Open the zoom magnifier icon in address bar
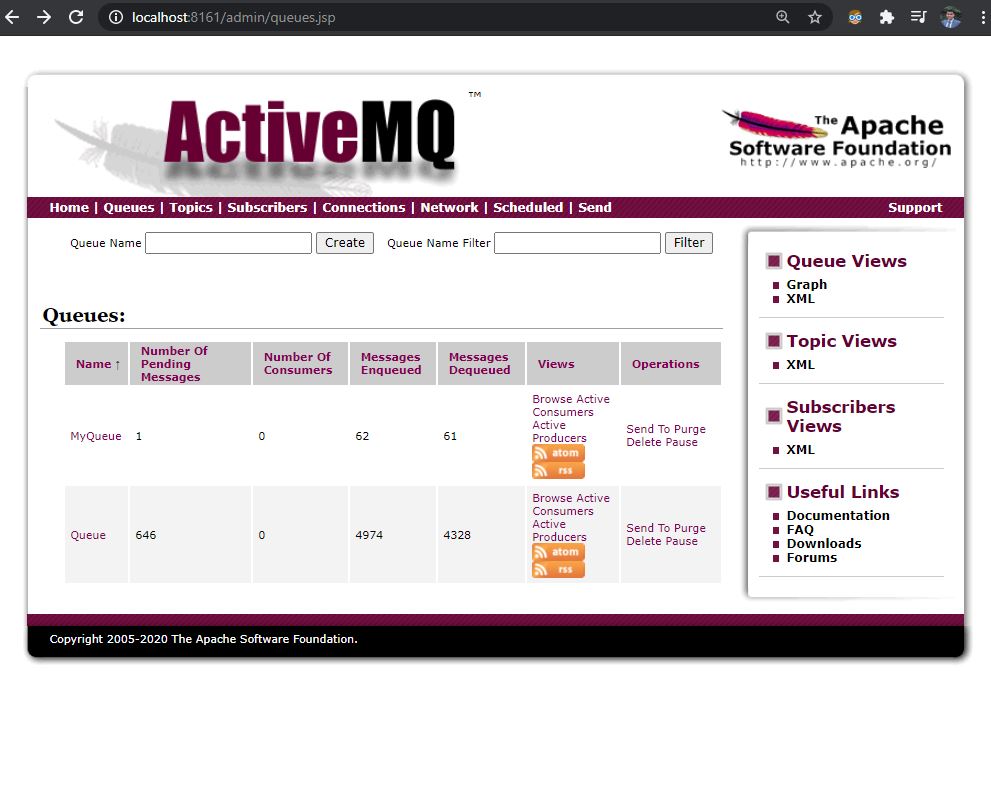 pos(782,17)
